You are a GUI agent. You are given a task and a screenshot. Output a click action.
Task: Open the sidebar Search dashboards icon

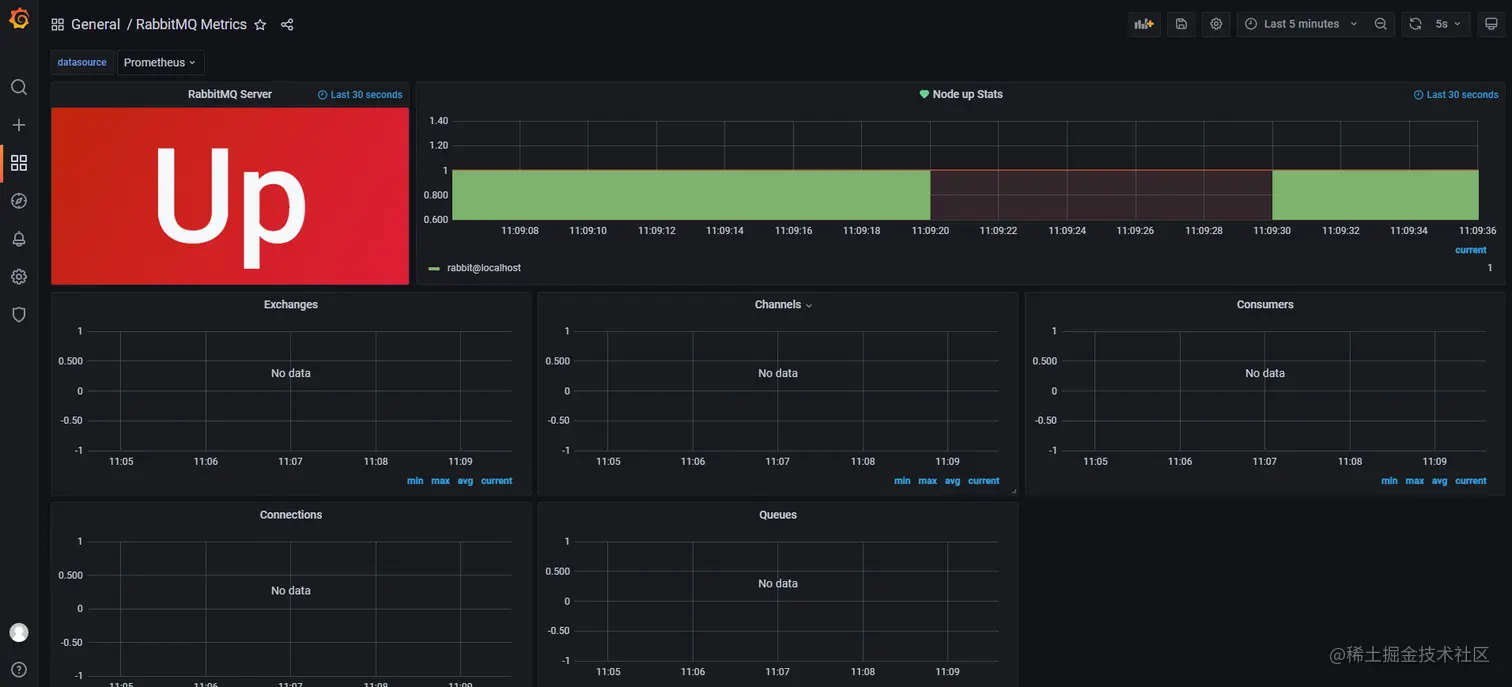point(19,87)
